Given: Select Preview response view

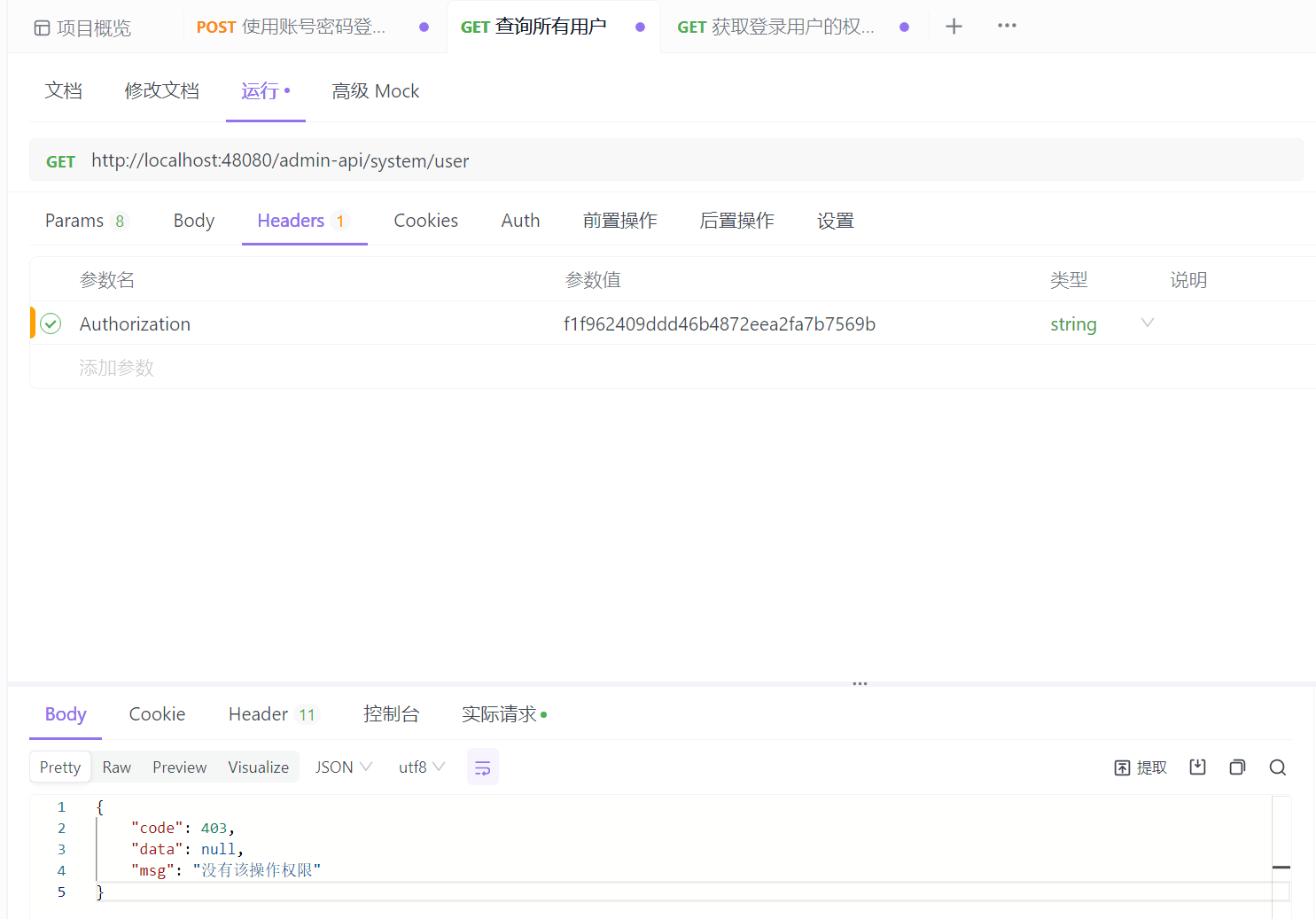Looking at the screenshot, I should tap(179, 767).
